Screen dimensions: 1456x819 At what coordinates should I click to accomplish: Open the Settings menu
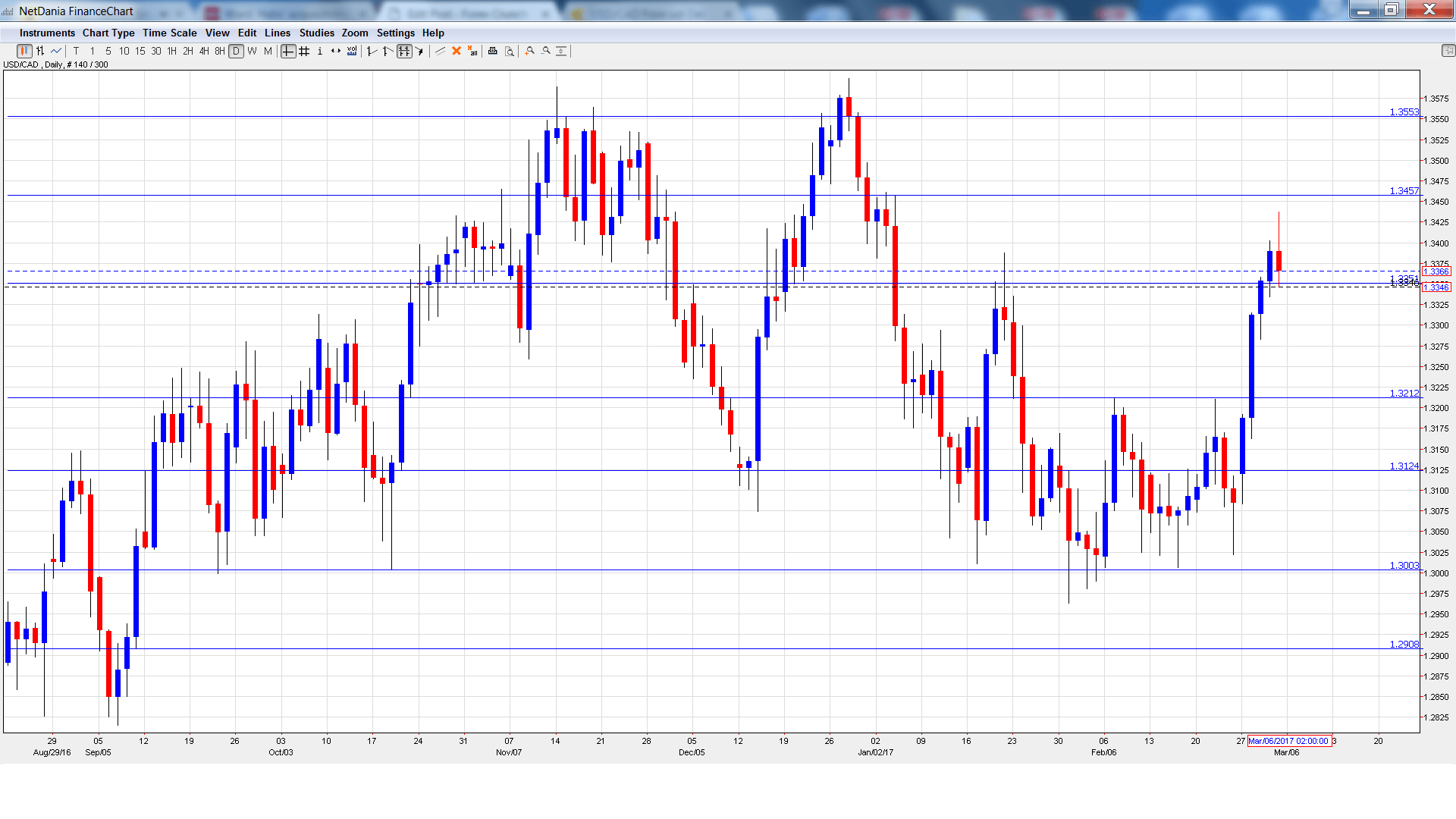coord(395,33)
